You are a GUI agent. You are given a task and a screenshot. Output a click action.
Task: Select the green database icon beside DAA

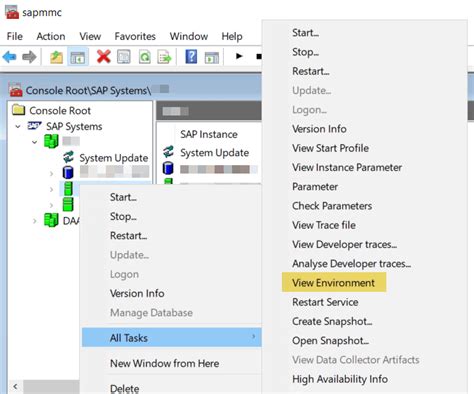point(51,220)
